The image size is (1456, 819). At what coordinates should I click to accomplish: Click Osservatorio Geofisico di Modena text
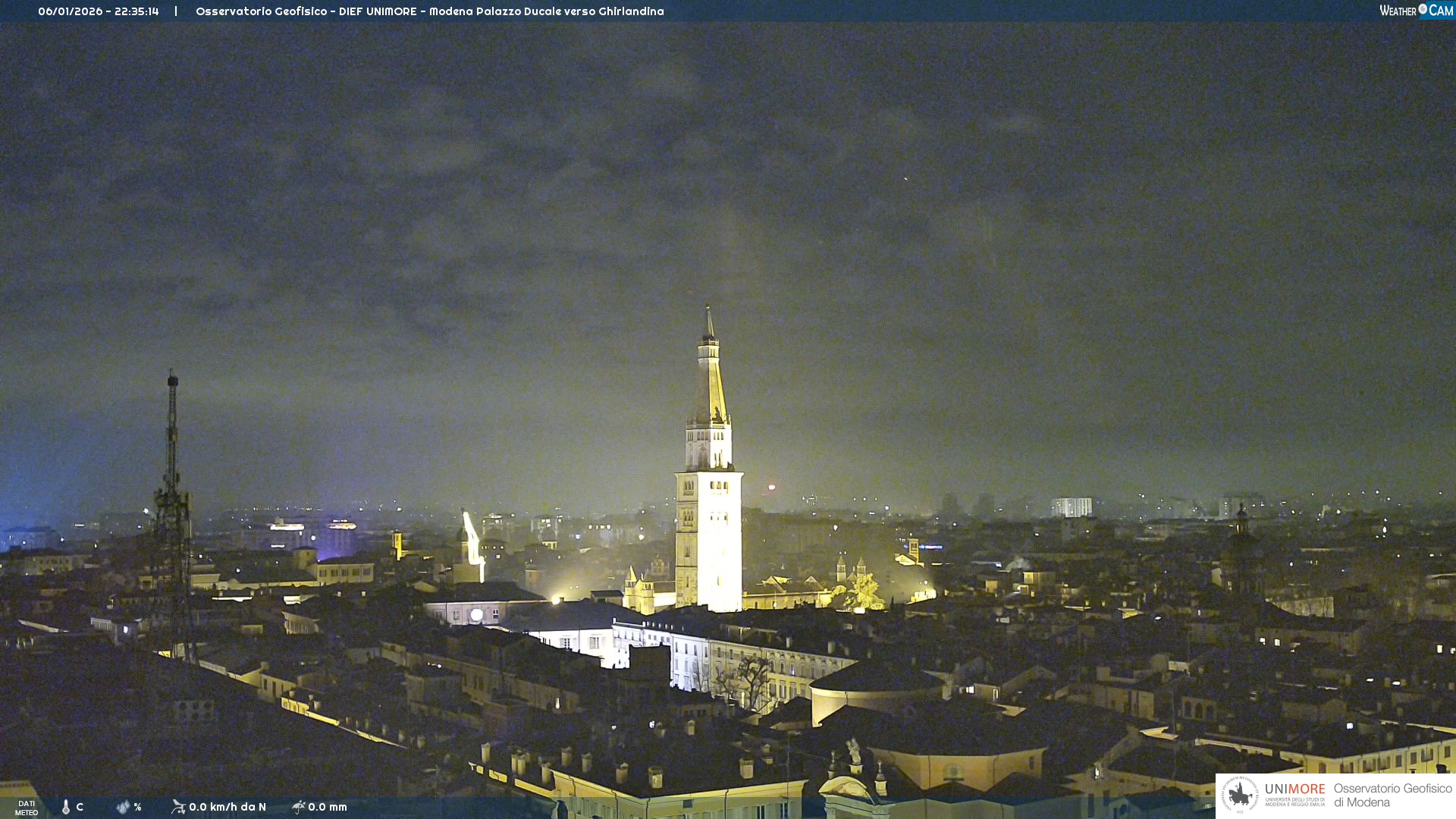(1392, 795)
